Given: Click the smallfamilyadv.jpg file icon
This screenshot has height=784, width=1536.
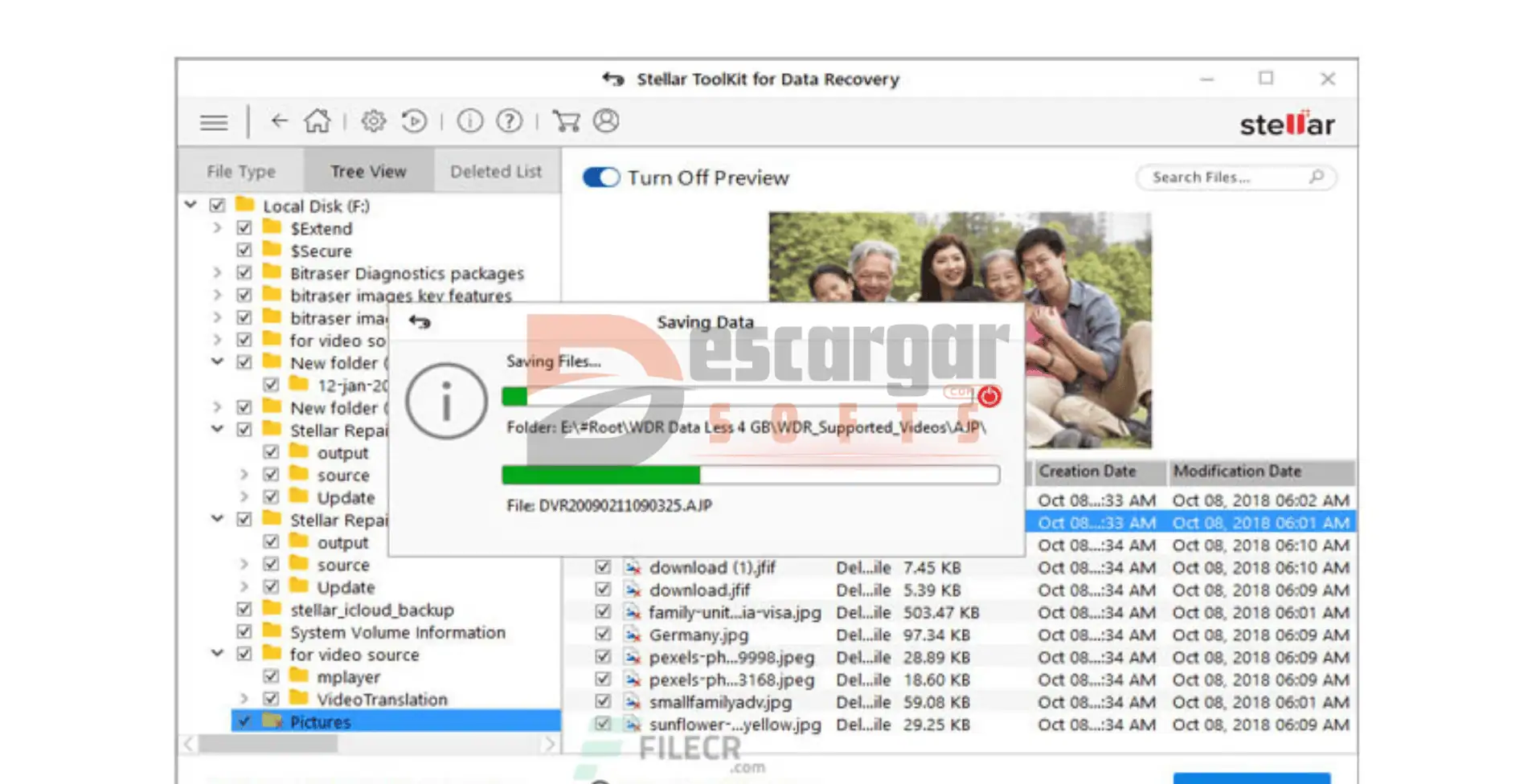Looking at the screenshot, I should click(x=633, y=702).
